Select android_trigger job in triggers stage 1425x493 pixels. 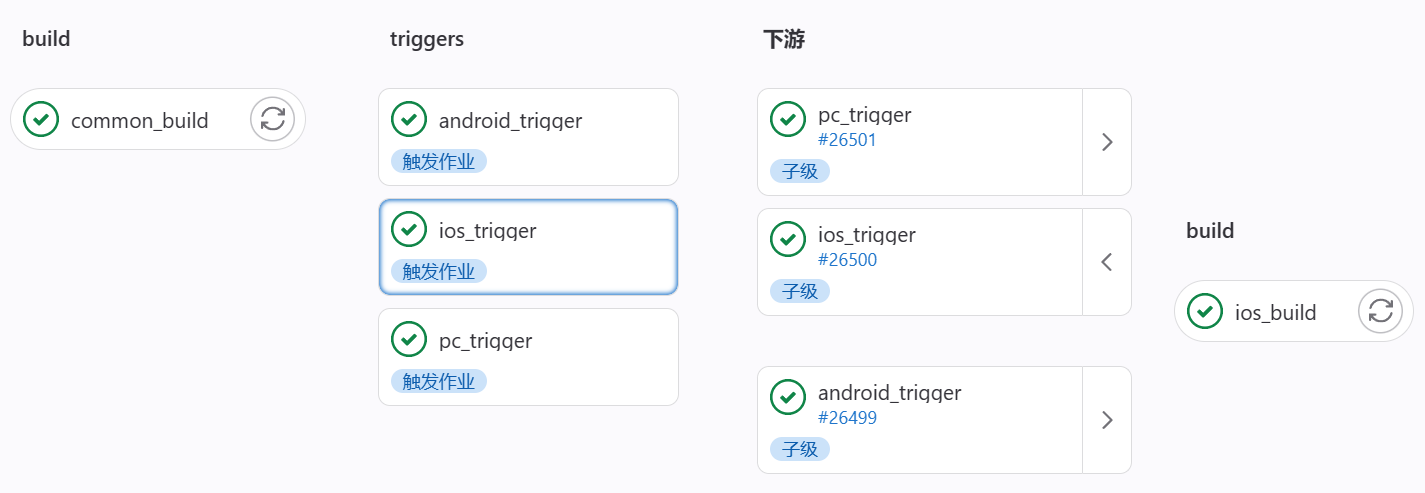click(510, 121)
